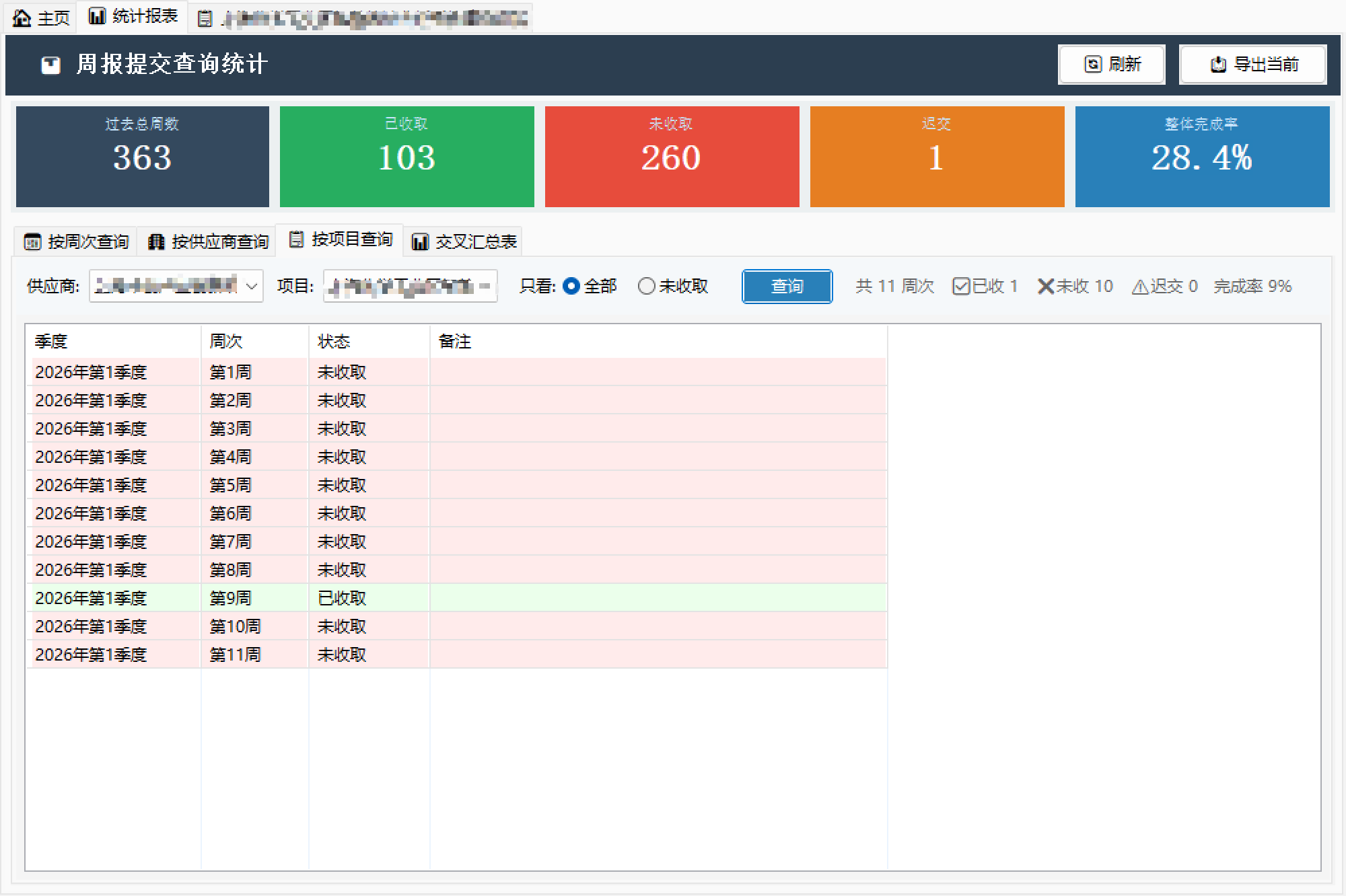Image resolution: width=1346 pixels, height=896 pixels.
Task: Open the 项目 combo box
Action: [x=410, y=287]
